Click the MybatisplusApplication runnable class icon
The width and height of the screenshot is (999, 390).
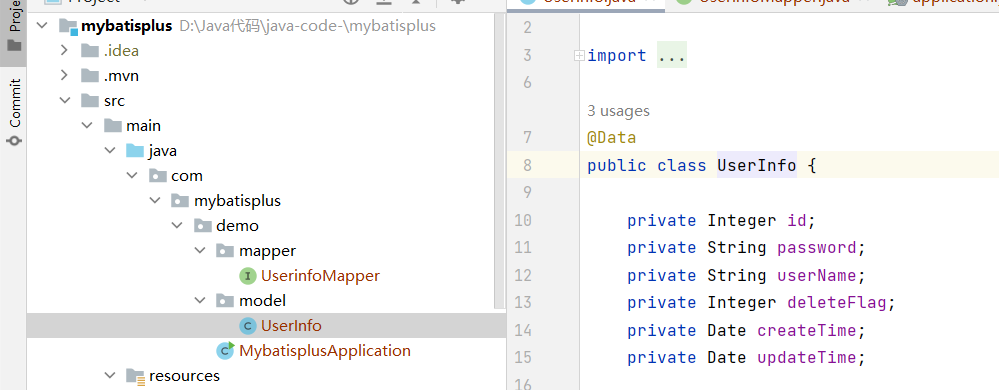226,350
